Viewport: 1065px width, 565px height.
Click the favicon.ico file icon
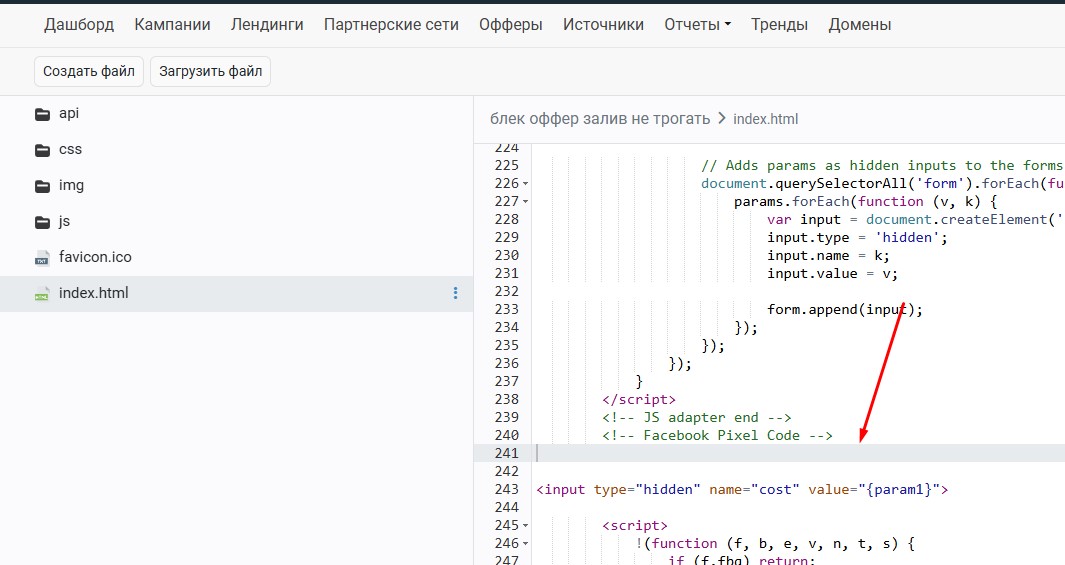pyautogui.click(x=42, y=258)
